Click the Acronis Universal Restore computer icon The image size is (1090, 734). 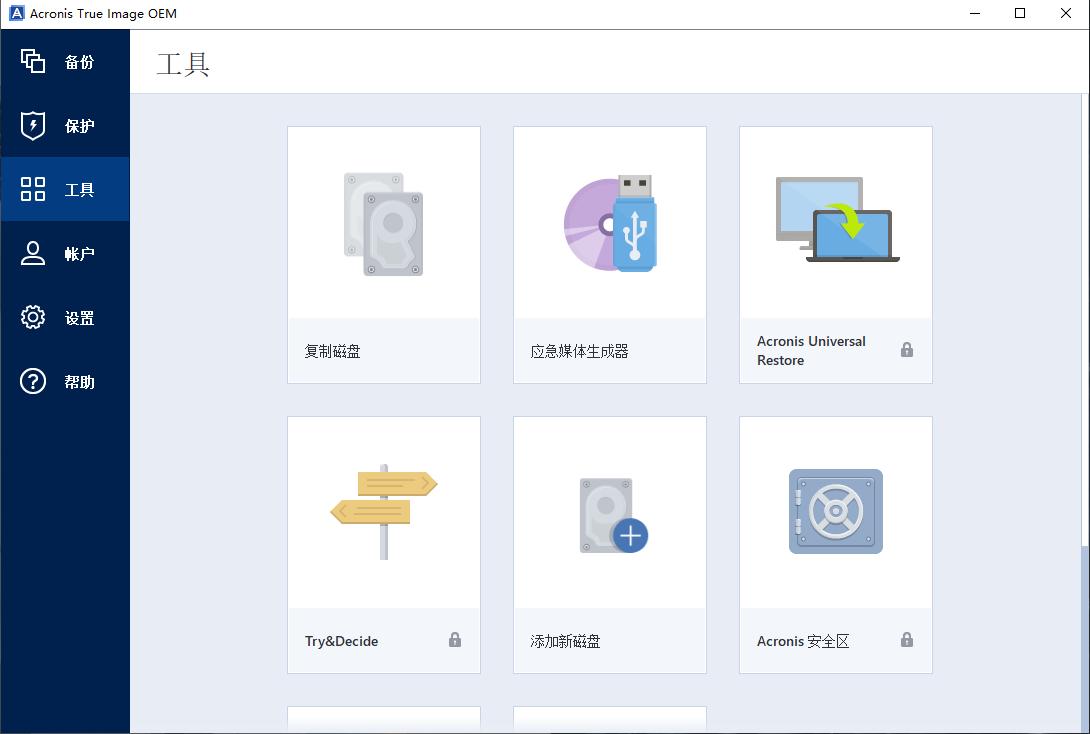click(x=836, y=221)
